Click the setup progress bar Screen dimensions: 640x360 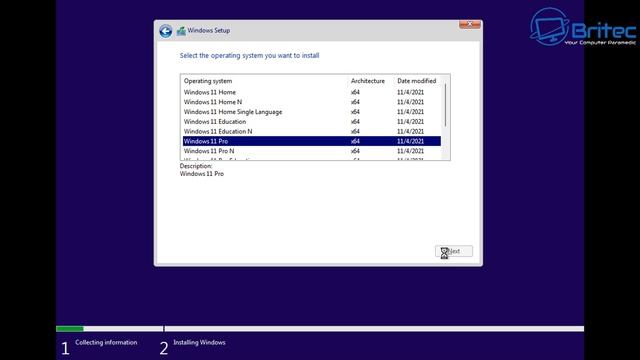[x=320, y=329]
